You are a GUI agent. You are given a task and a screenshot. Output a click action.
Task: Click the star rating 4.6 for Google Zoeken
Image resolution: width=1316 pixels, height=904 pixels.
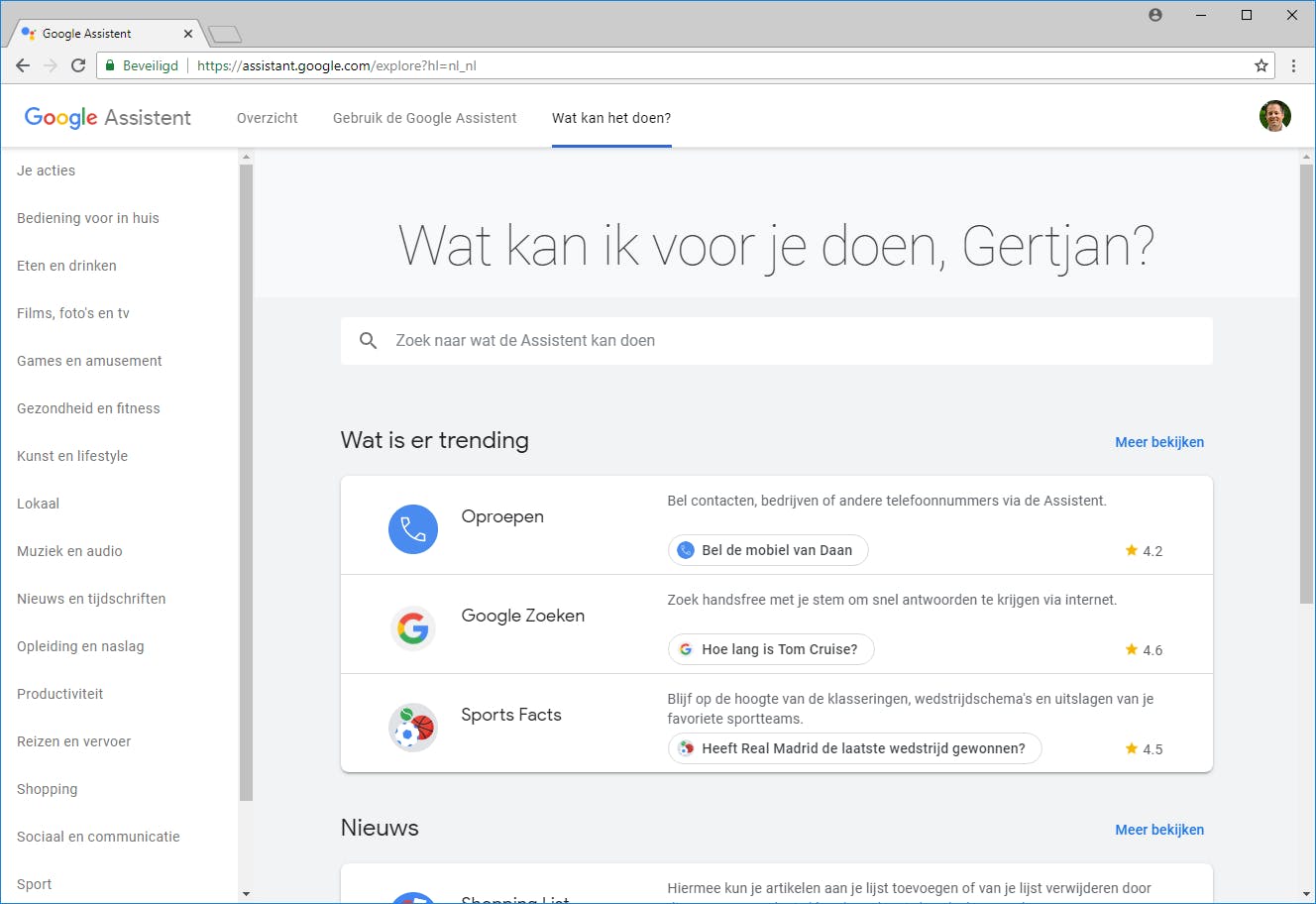pyautogui.click(x=1144, y=649)
